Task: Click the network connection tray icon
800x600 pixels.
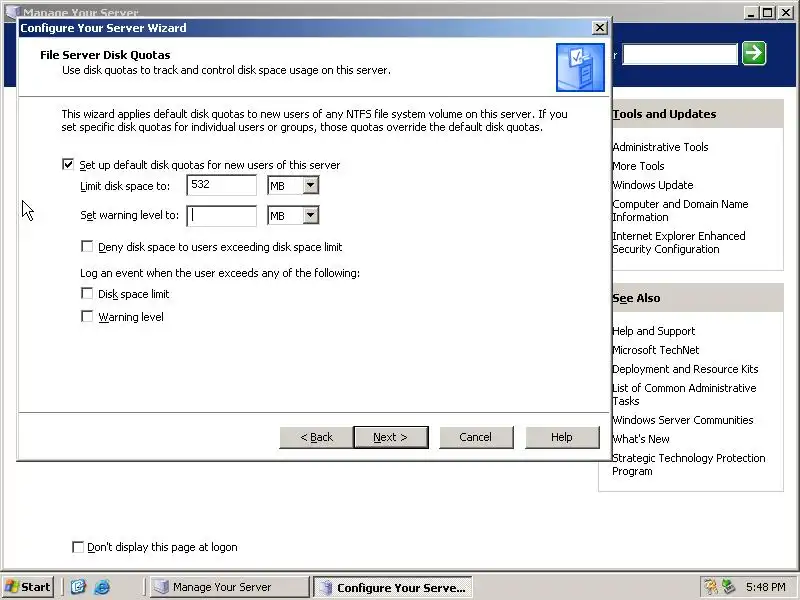Action: (x=728, y=587)
